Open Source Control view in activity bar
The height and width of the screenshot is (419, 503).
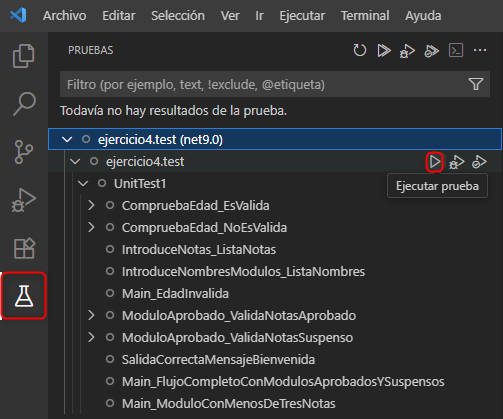pyautogui.click(x=24, y=152)
